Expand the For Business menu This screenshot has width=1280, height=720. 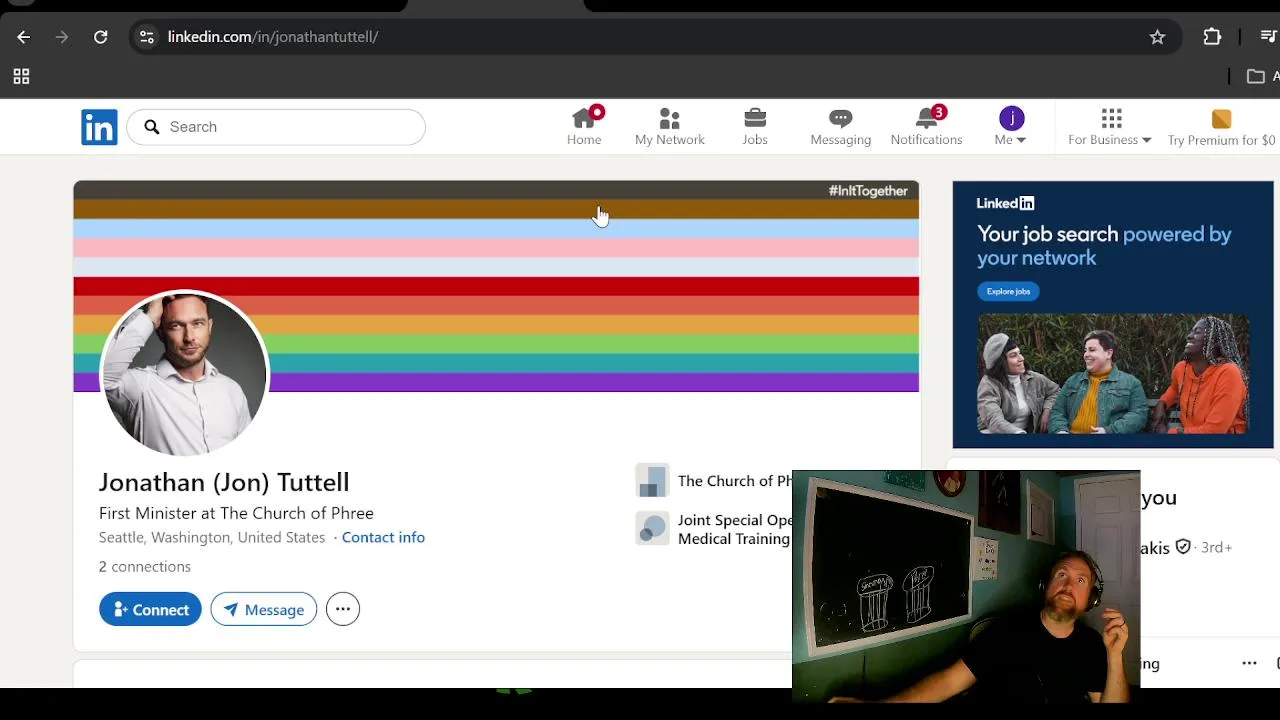(x=1110, y=127)
